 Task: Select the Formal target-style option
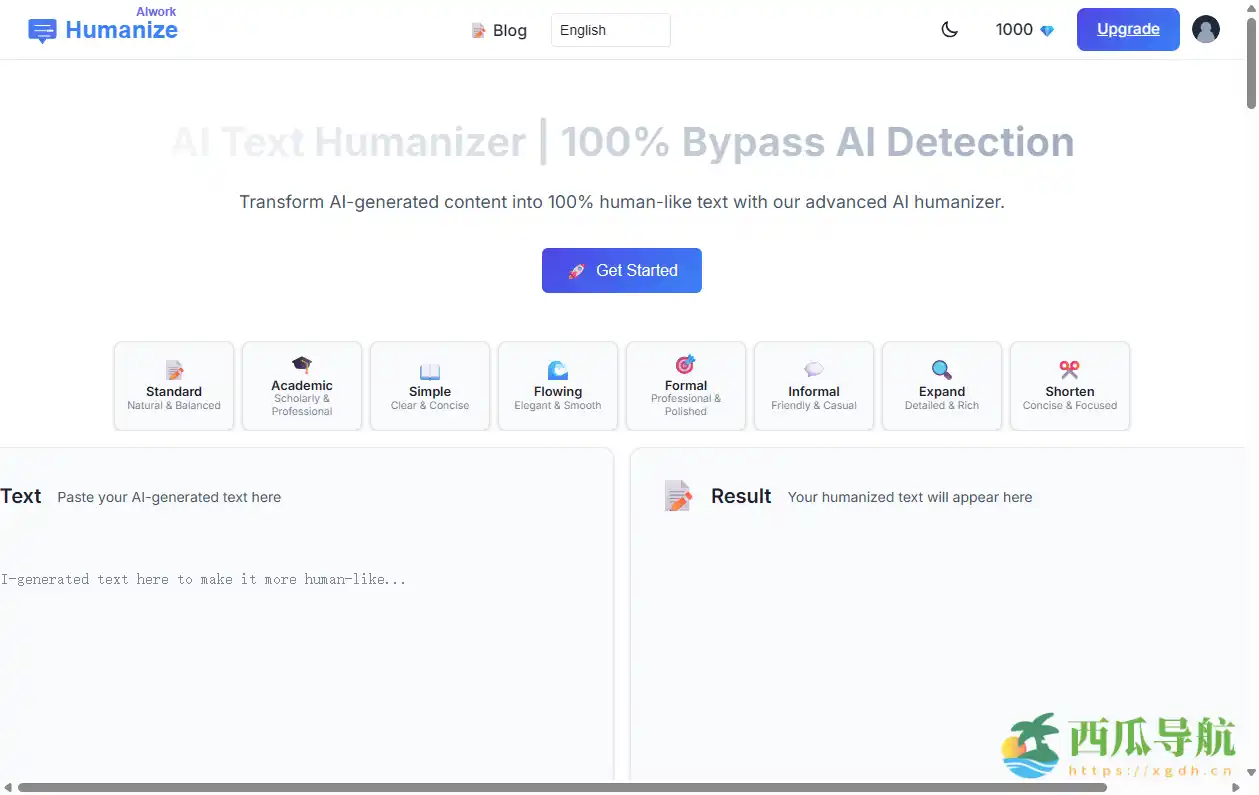tap(685, 386)
